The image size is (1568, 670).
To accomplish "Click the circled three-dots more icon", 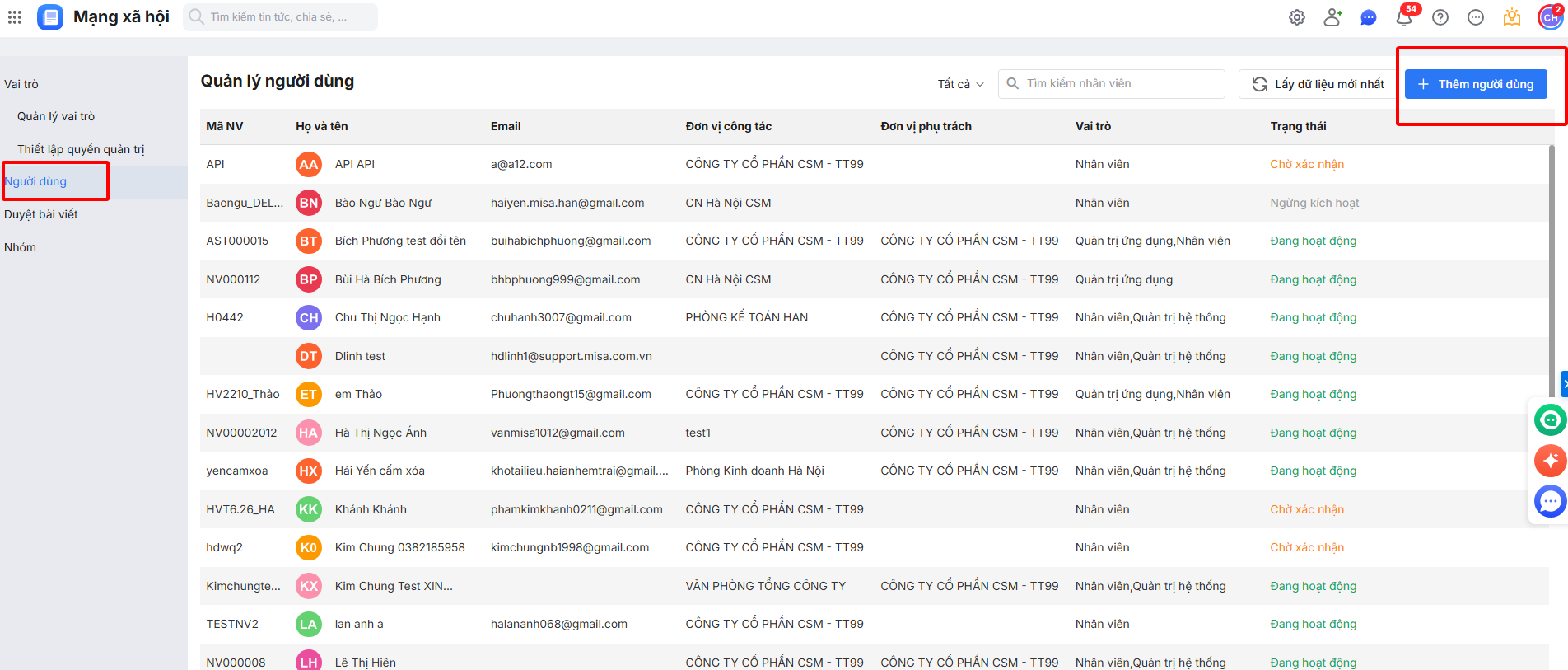I will click(1476, 17).
